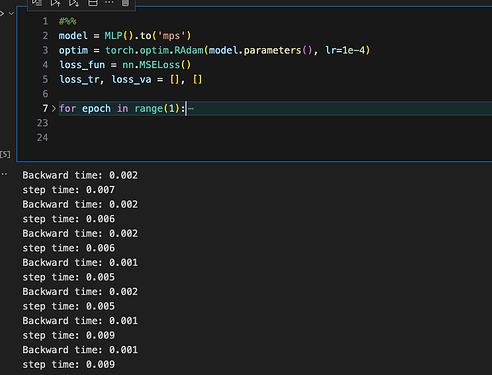Click the 'mps' string in line 2
The width and height of the screenshot is (492, 375).
click(x=171, y=36)
